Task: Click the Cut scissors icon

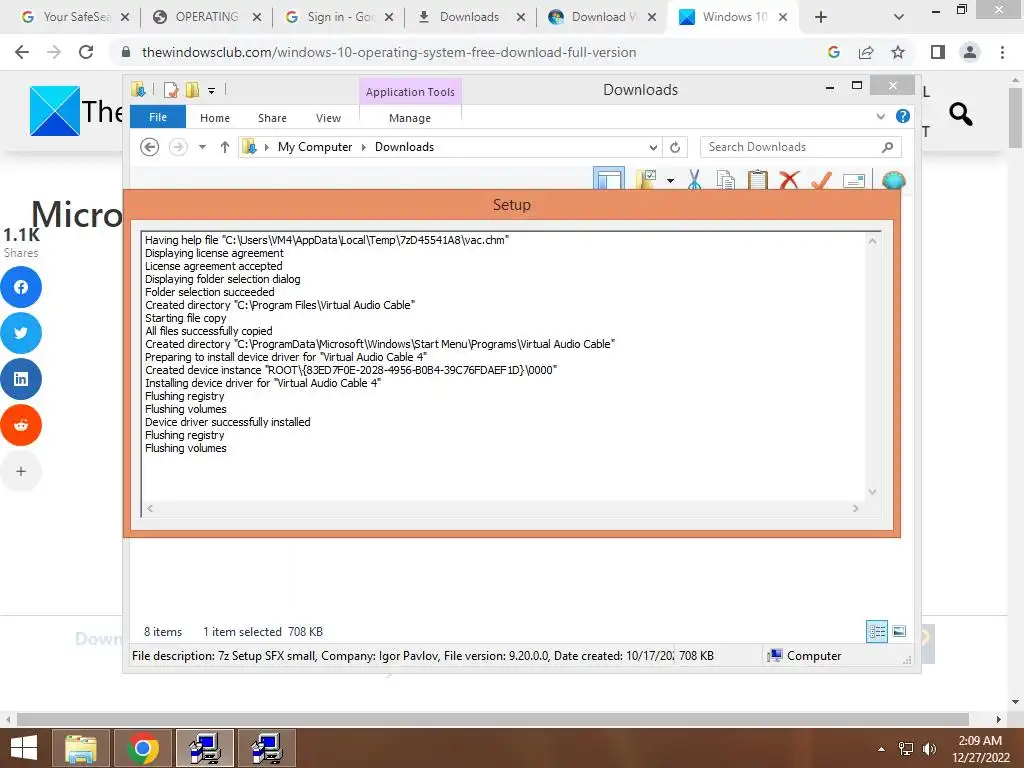Action: coord(694,179)
